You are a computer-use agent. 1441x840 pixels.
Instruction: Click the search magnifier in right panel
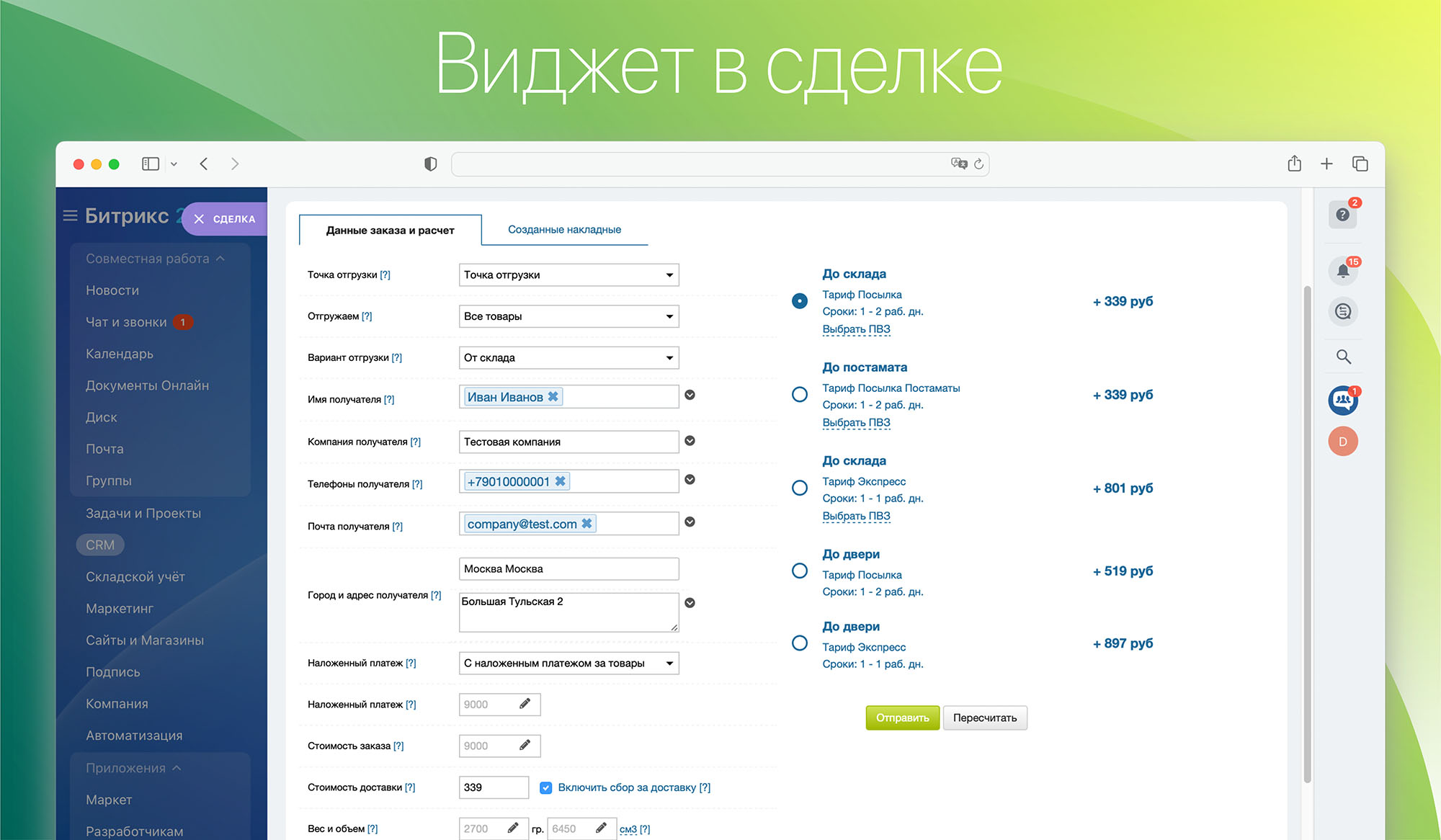tap(1343, 357)
